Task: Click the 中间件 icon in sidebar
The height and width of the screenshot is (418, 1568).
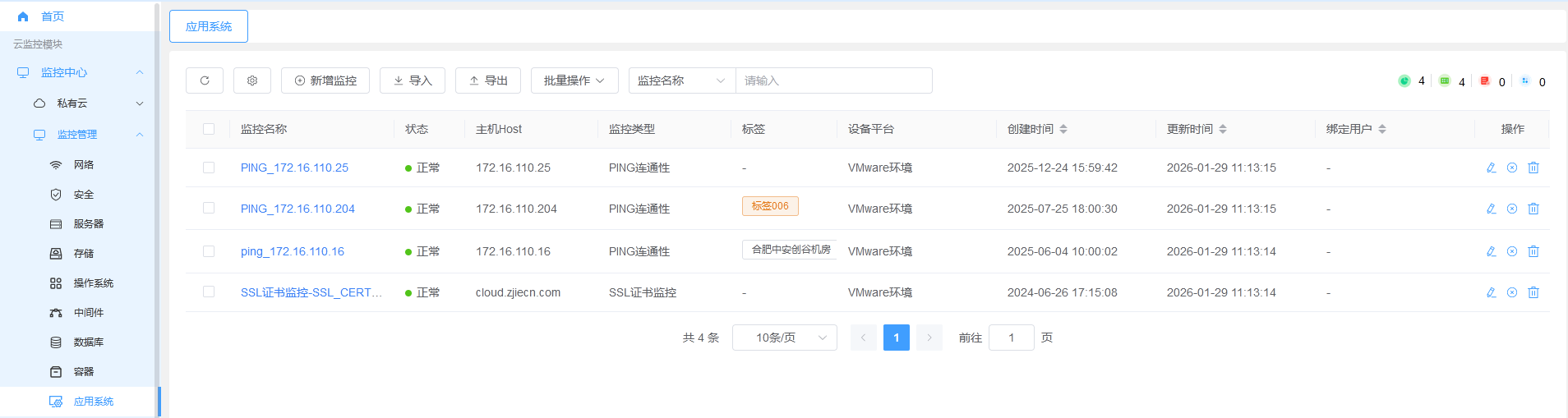Action: point(56,313)
